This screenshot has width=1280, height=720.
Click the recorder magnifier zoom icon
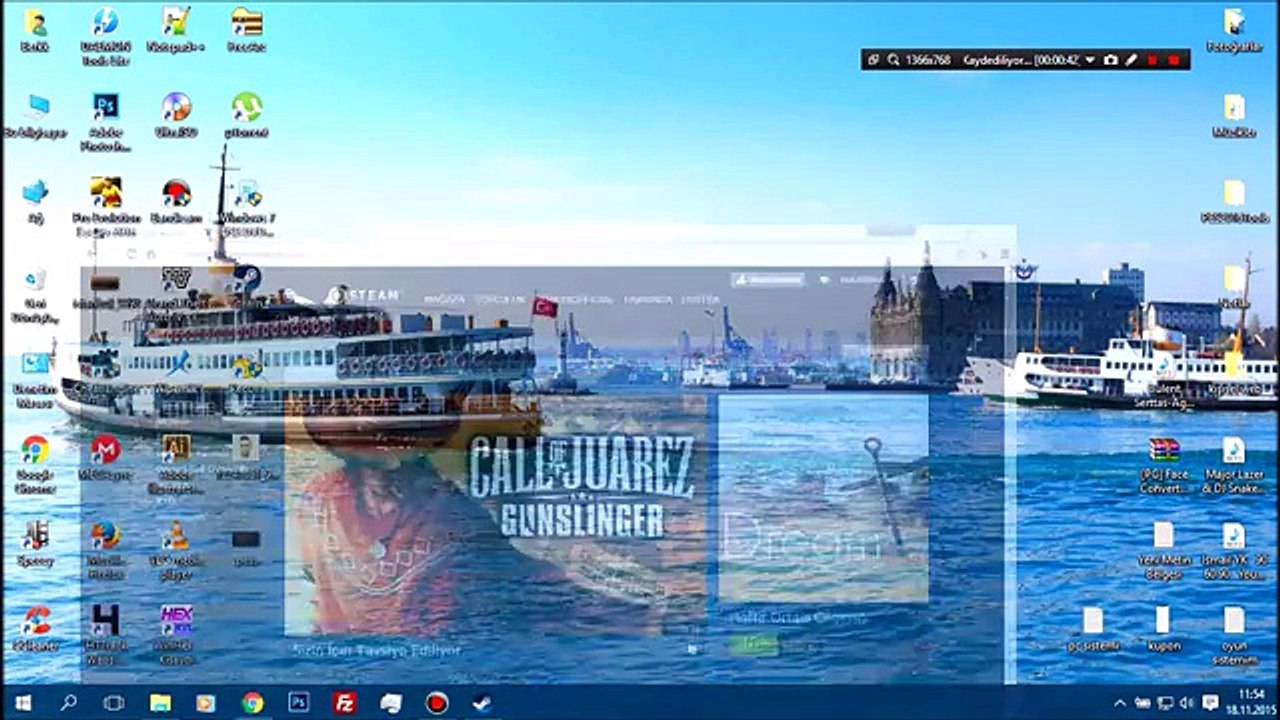893,60
